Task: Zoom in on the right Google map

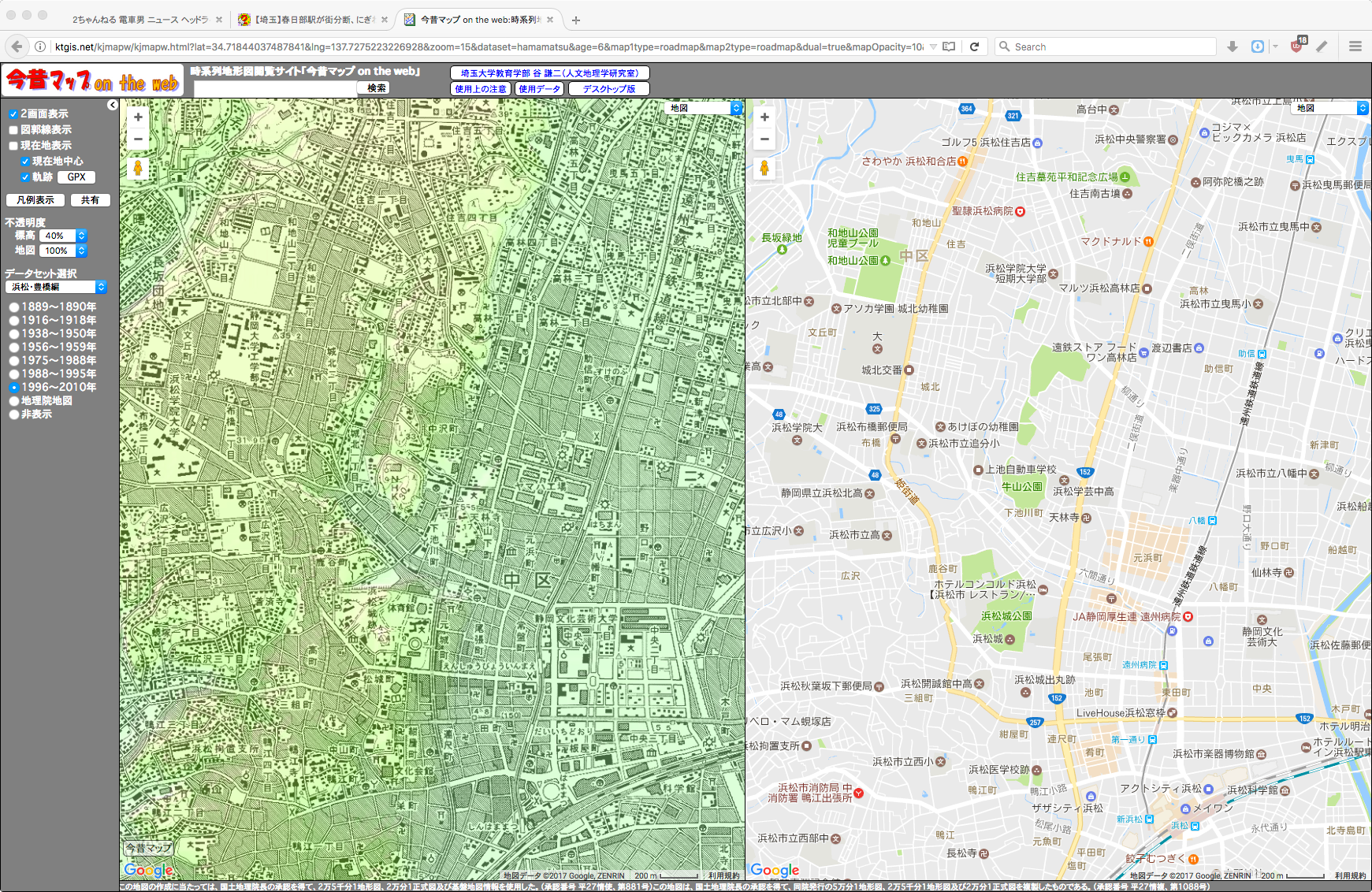Action: pos(764,117)
